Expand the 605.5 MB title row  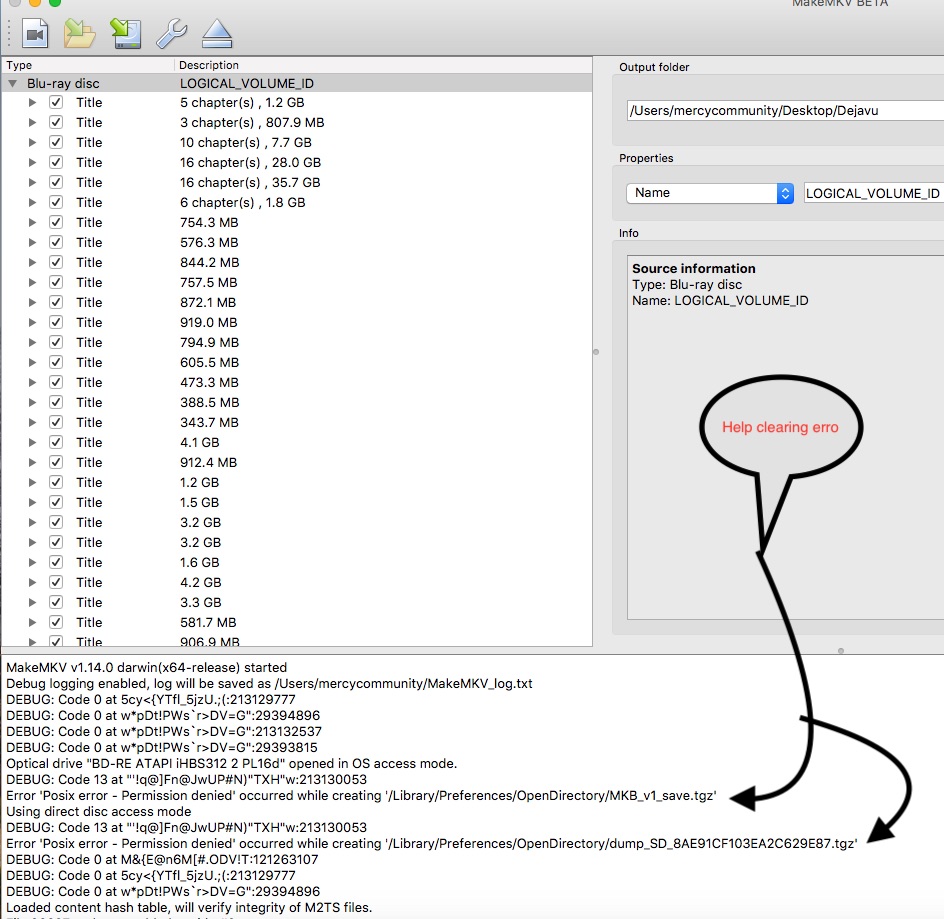(x=32, y=362)
